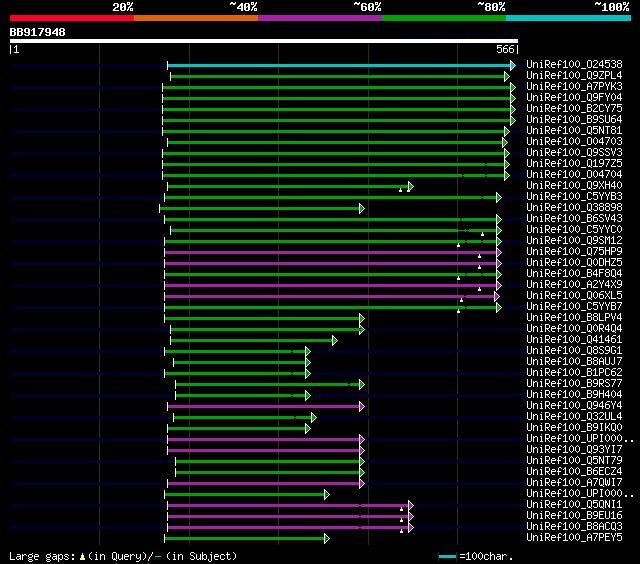Click the arrowhead ending the UniRef100_C5YYB3 alignment
Viewport: 640px width, 564px height.
point(498,198)
